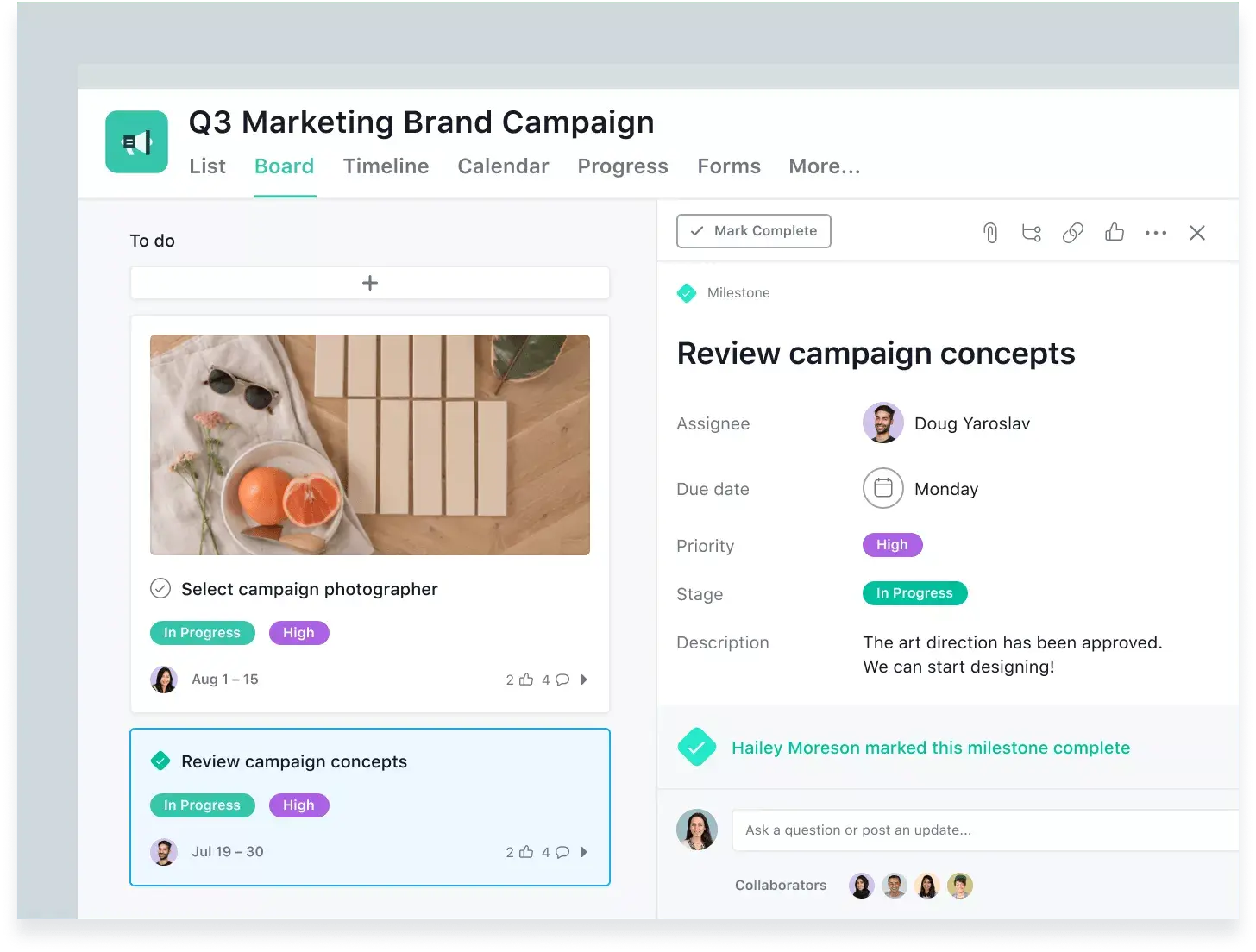Expand subtasks arrow on Select campaign photographer card
1256x952 pixels.
click(x=584, y=680)
